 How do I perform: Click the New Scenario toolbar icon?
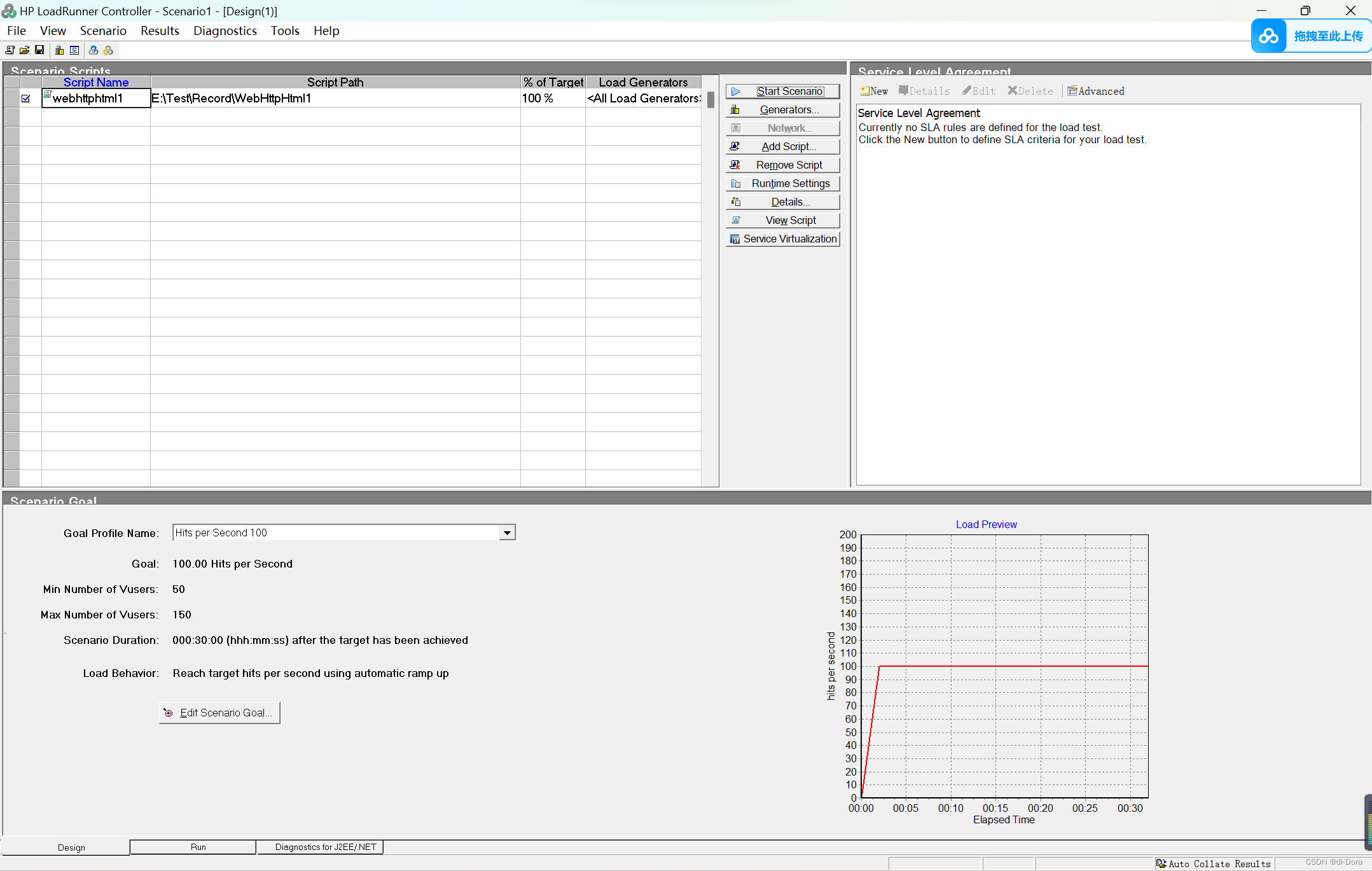coord(10,50)
